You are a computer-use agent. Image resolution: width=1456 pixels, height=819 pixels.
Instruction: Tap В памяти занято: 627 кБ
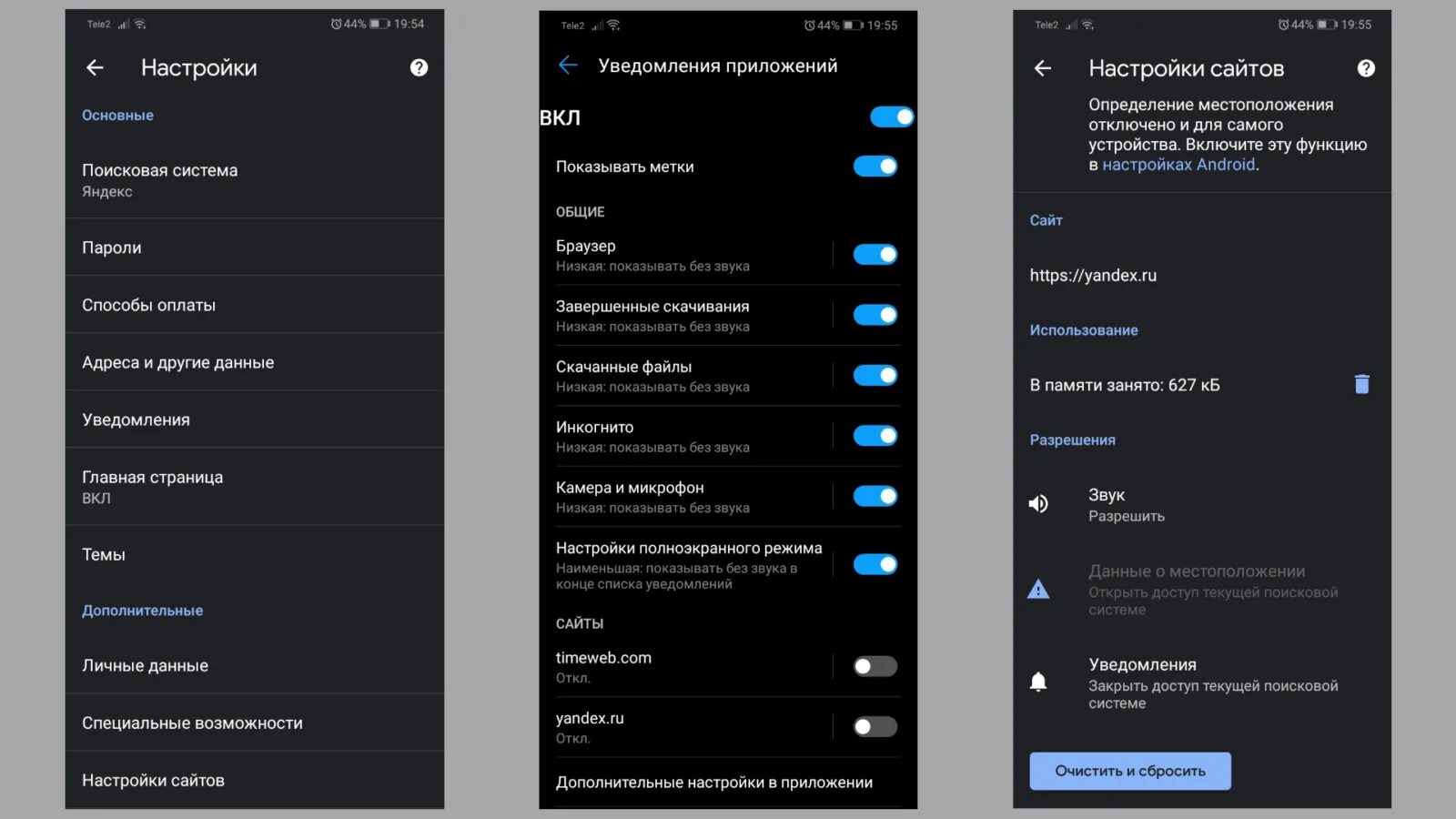pyautogui.click(x=1125, y=385)
